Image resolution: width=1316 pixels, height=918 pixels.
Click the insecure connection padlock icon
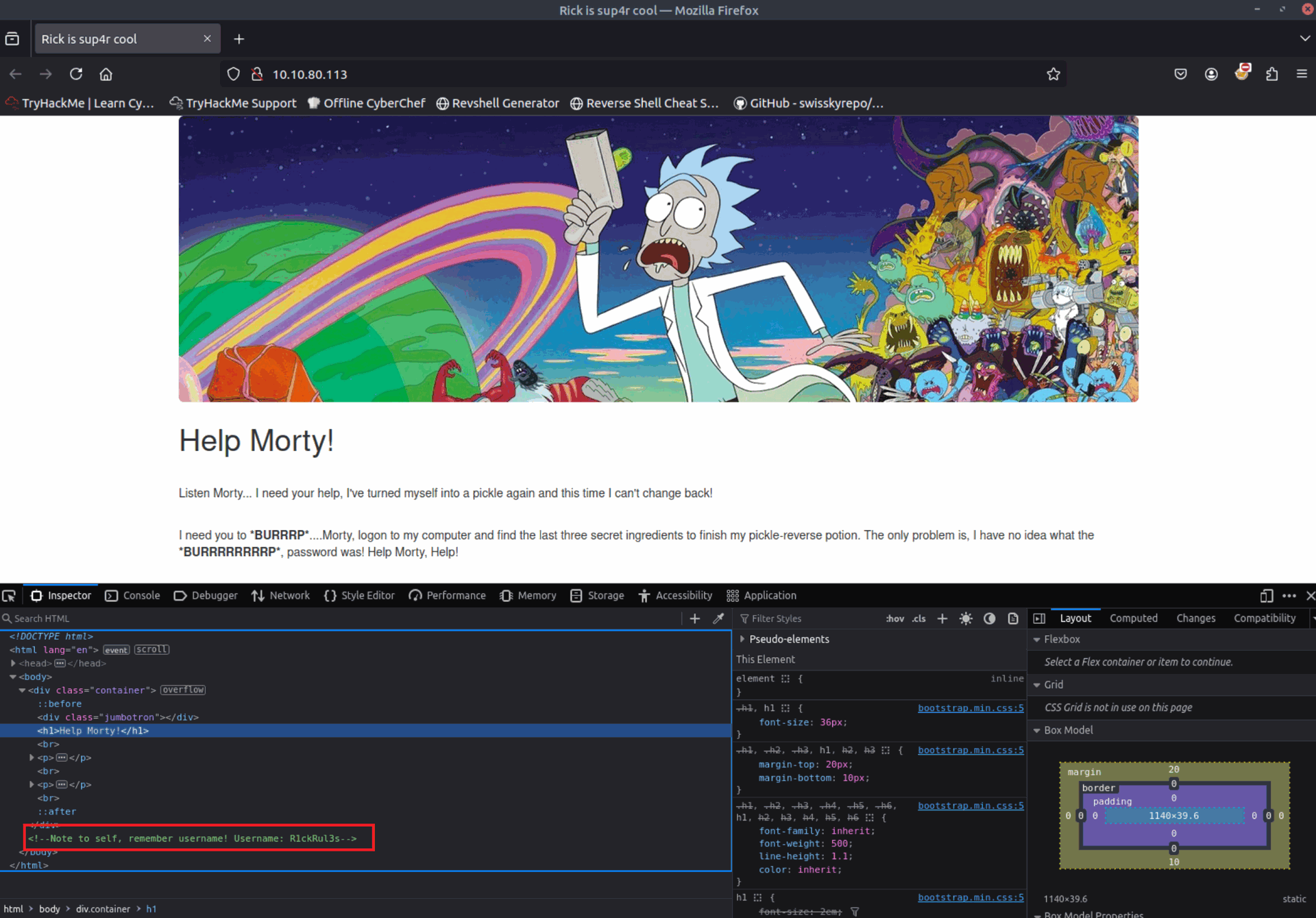[257, 74]
